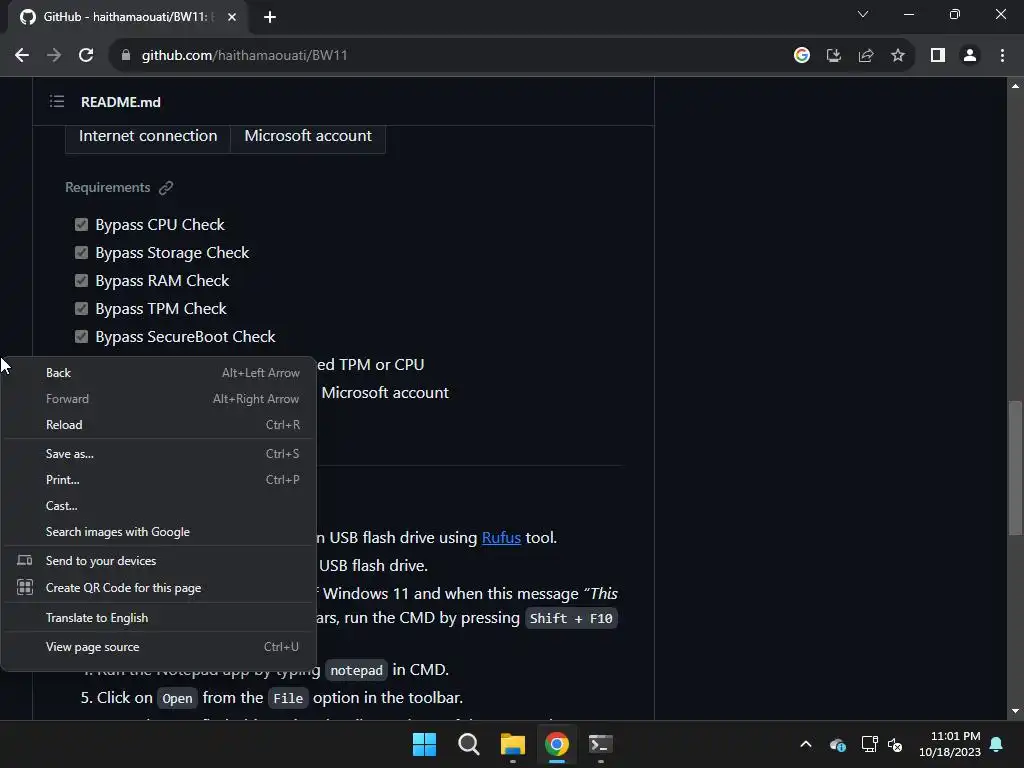1024x768 pixels.
Task: Open the Windows Start button
Action: pyautogui.click(x=424, y=744)
